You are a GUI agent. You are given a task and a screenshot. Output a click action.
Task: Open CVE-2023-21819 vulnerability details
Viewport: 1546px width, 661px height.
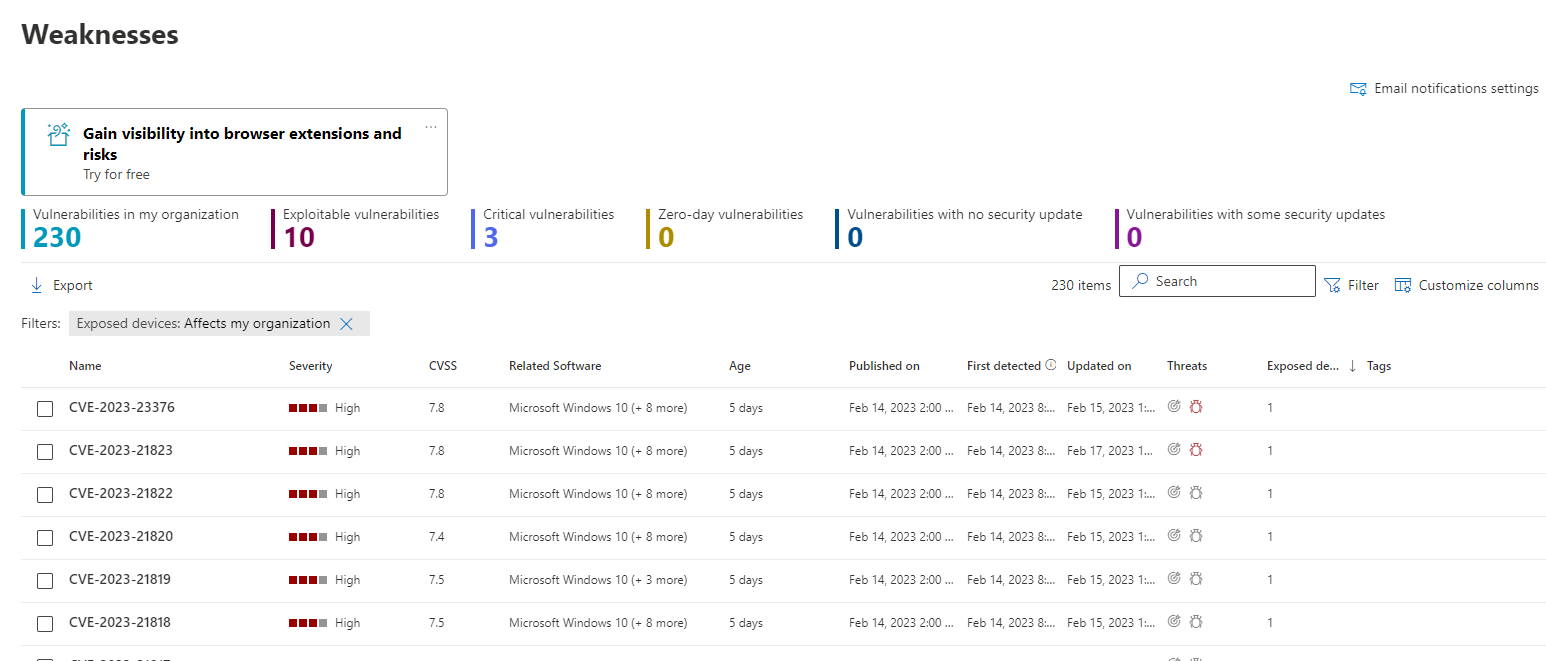pos(119,579)
